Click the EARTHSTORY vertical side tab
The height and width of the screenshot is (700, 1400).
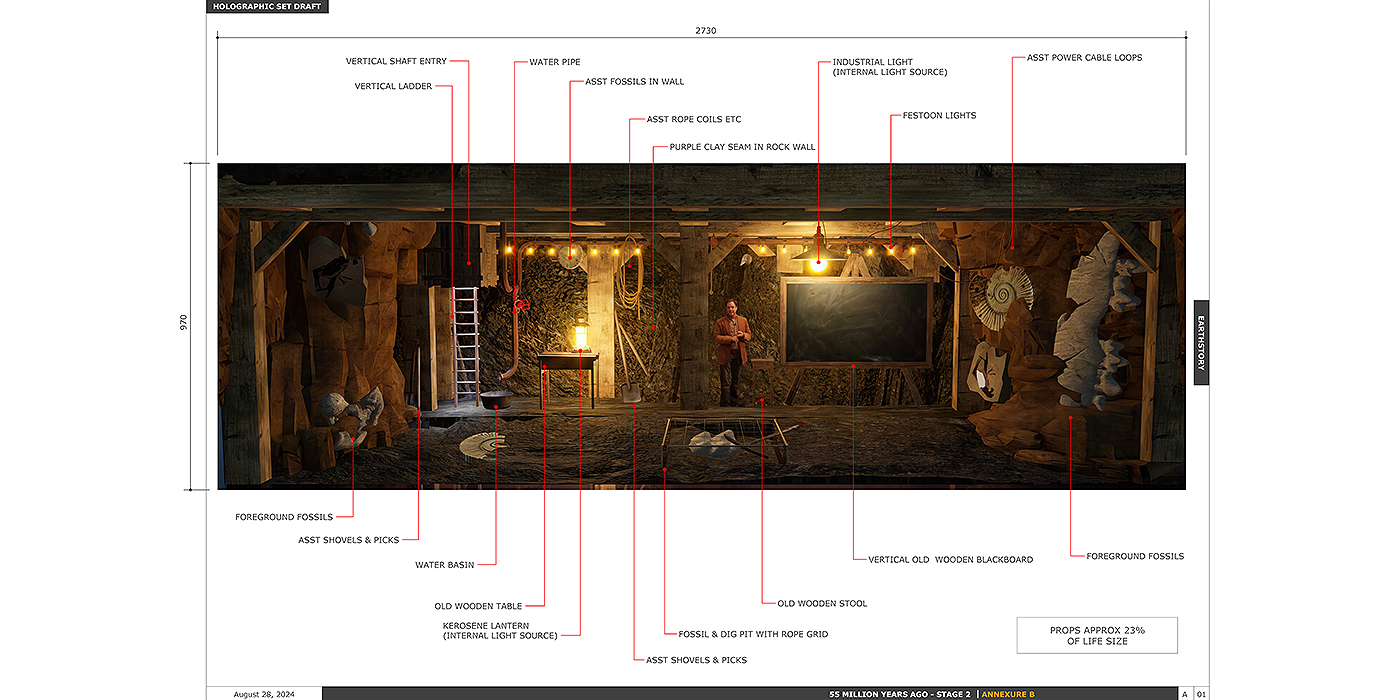pyautogui.click(x=1201, y=342)
